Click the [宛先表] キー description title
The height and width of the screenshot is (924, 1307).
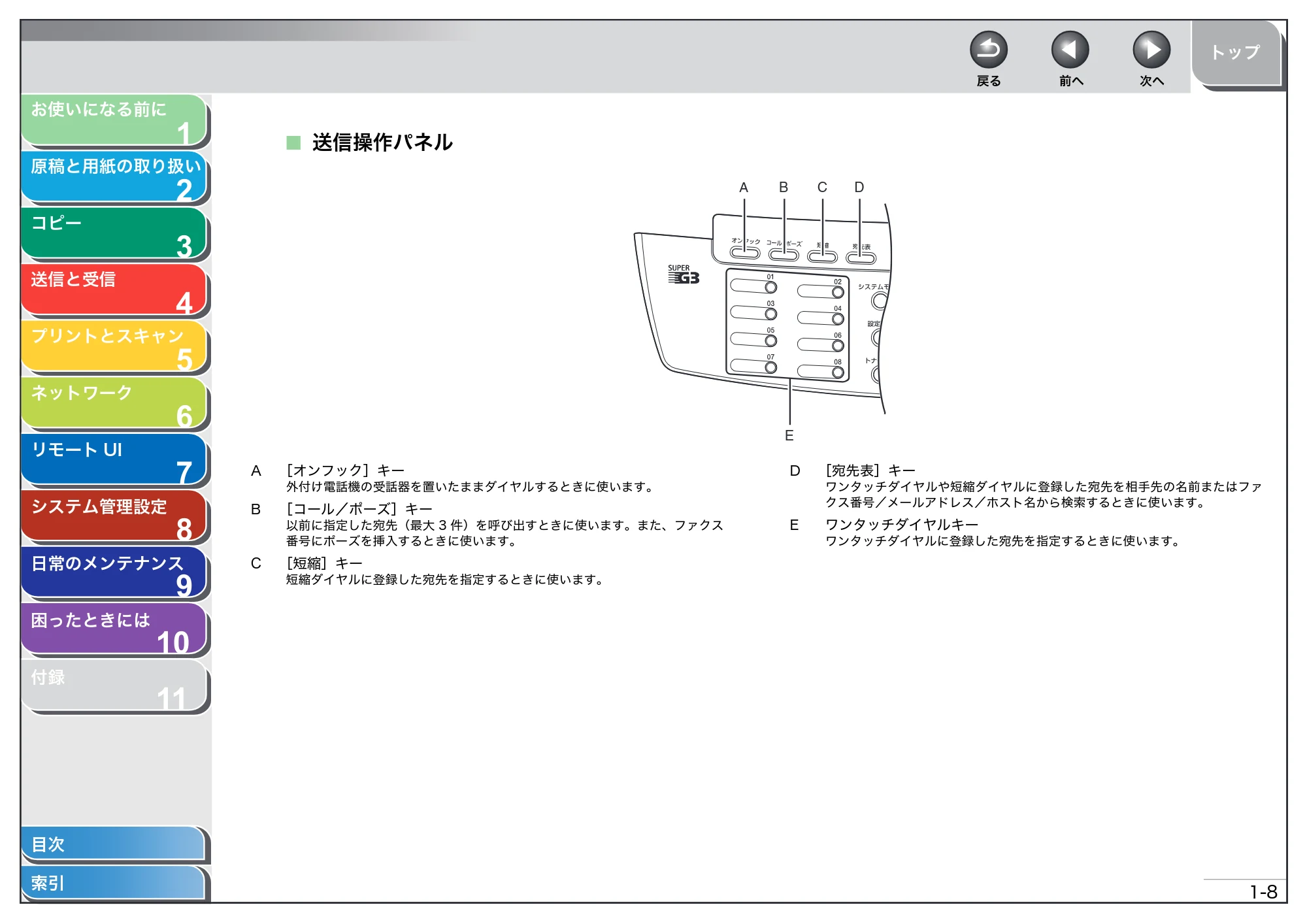870,470
